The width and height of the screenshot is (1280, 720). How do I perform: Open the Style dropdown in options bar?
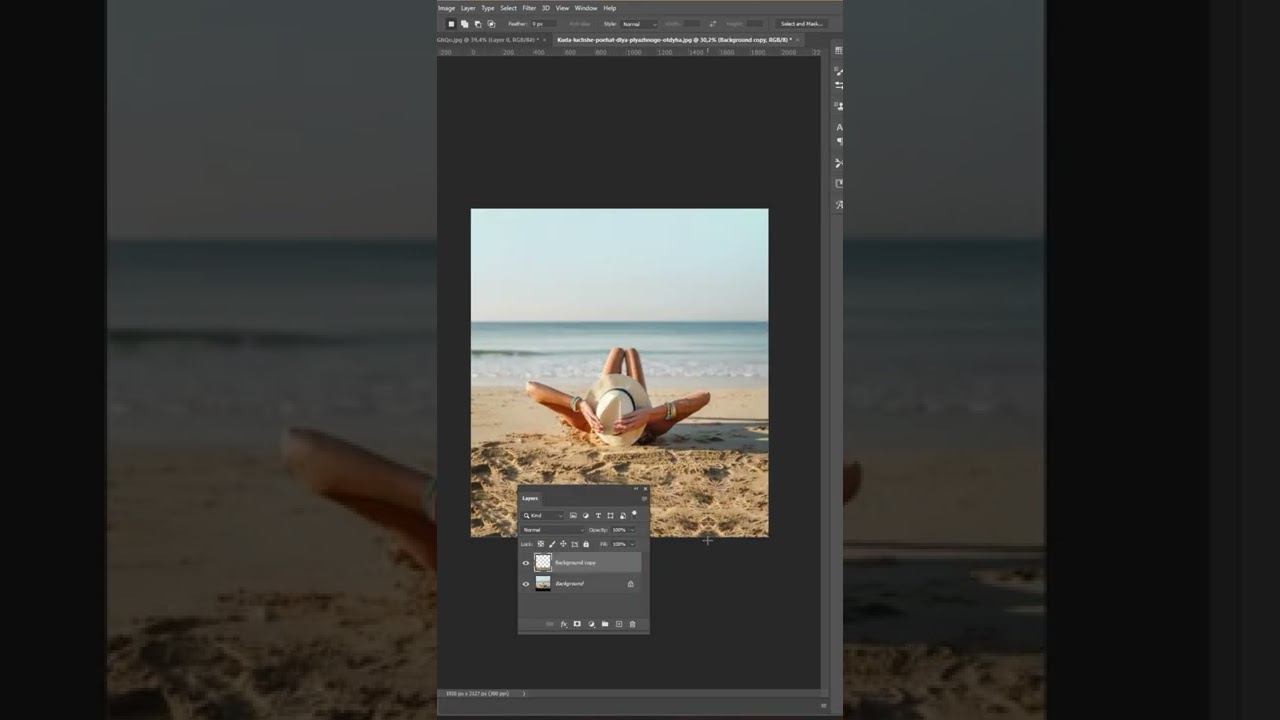coord(639,24)
